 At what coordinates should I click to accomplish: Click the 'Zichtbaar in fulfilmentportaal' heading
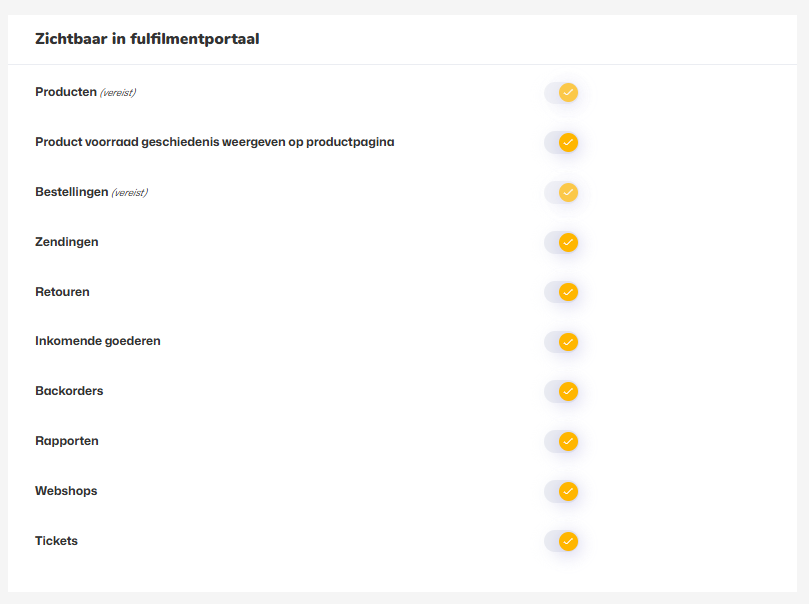point(147,40)
